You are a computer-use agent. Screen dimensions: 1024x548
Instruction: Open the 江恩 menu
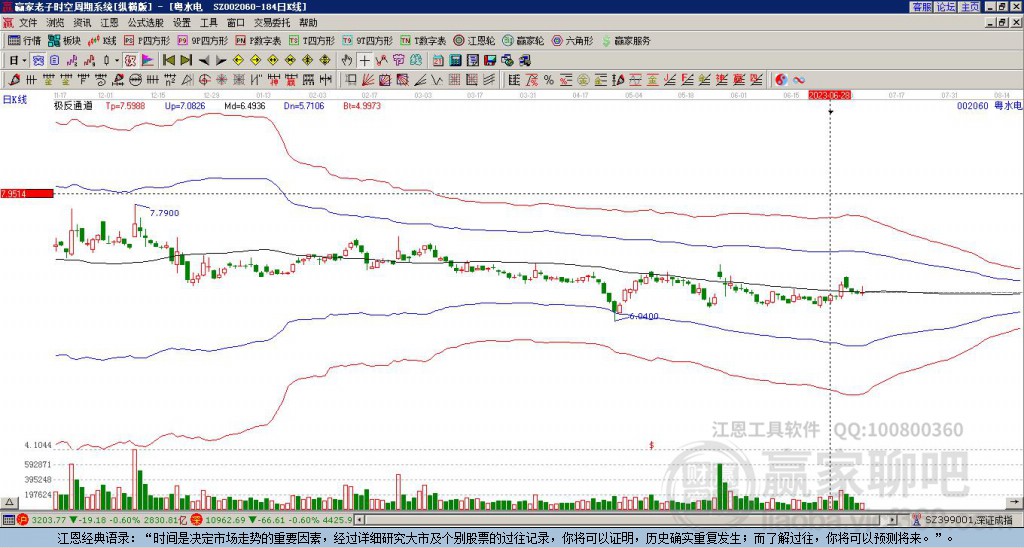click(x=109, y=23)
